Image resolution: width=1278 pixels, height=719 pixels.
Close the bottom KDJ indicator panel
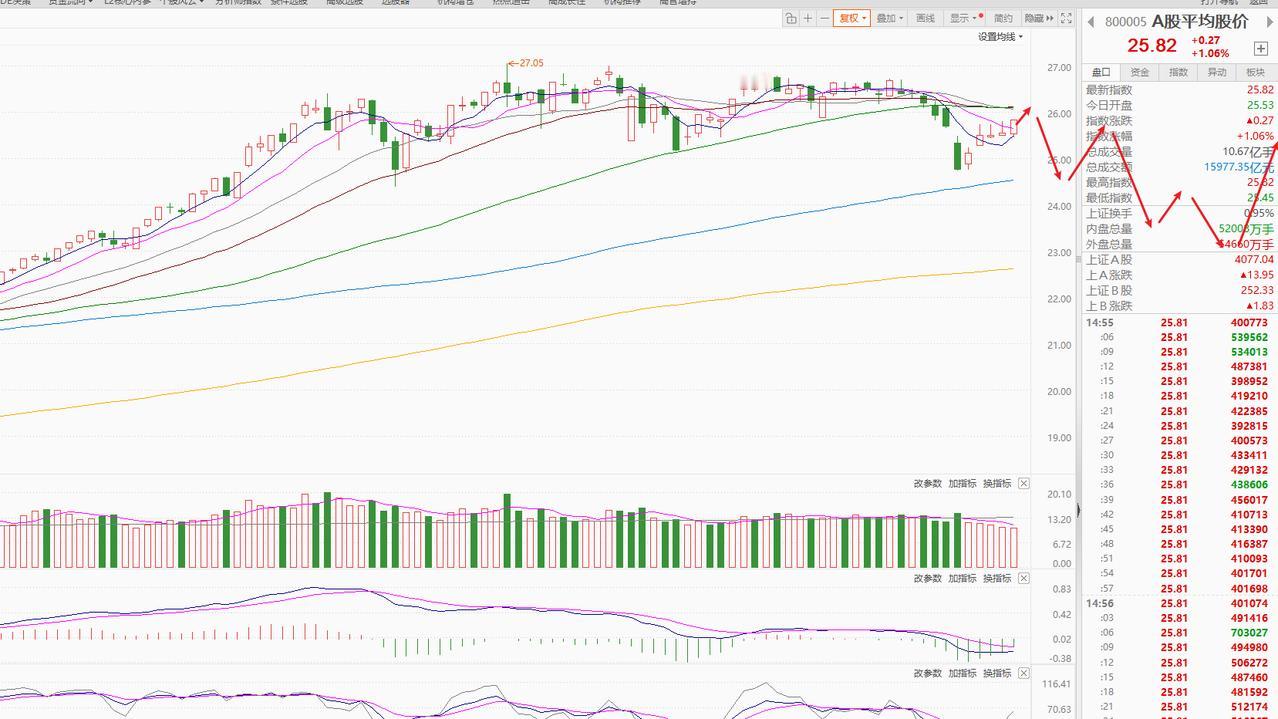(x=1024, y=674)
